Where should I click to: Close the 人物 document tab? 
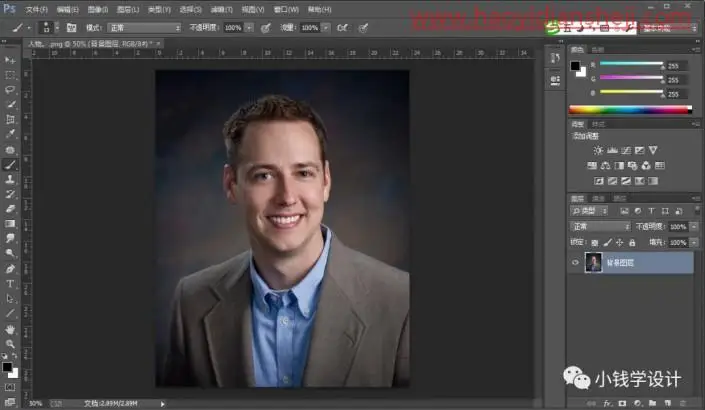[158, 44]
